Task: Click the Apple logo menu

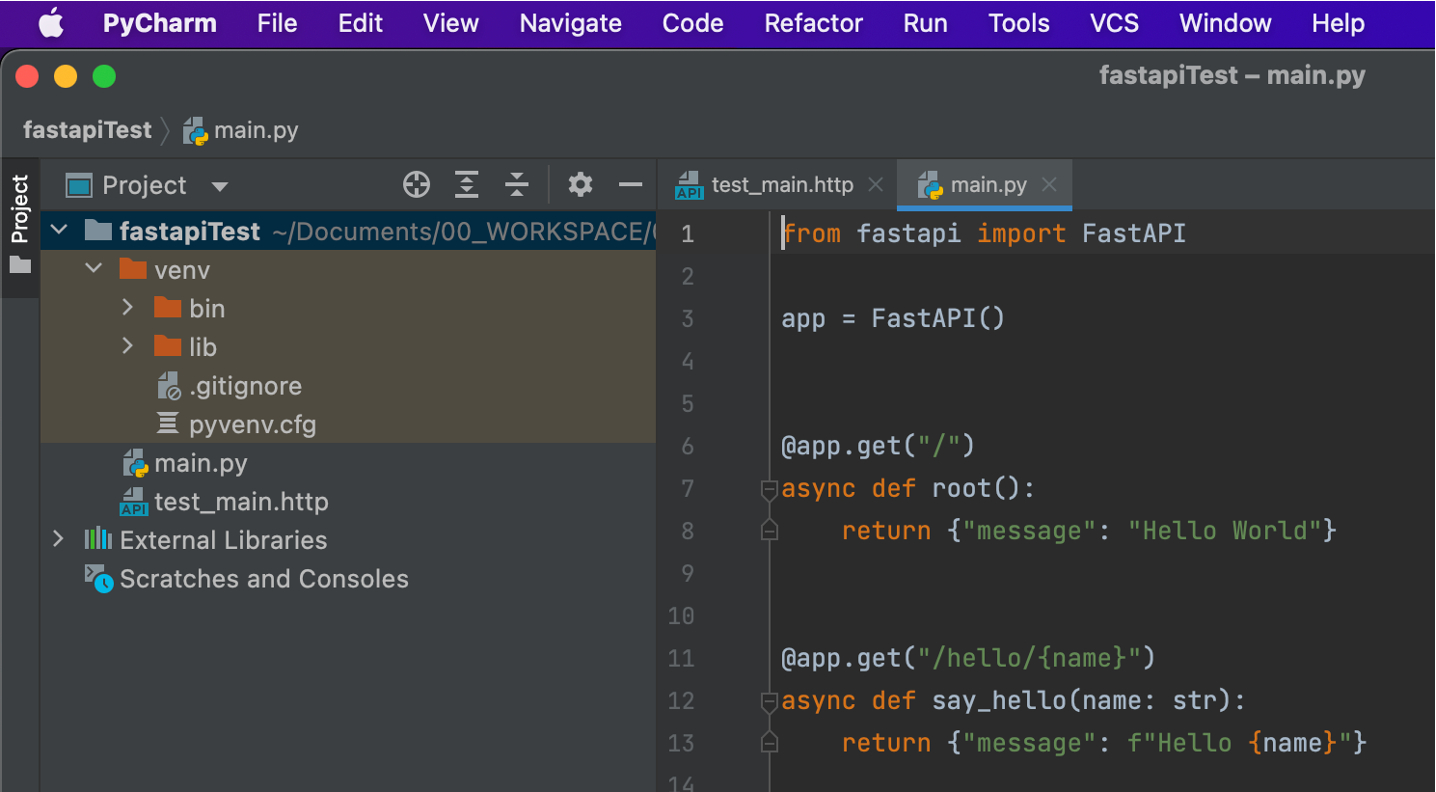Action: pos(51,23)
